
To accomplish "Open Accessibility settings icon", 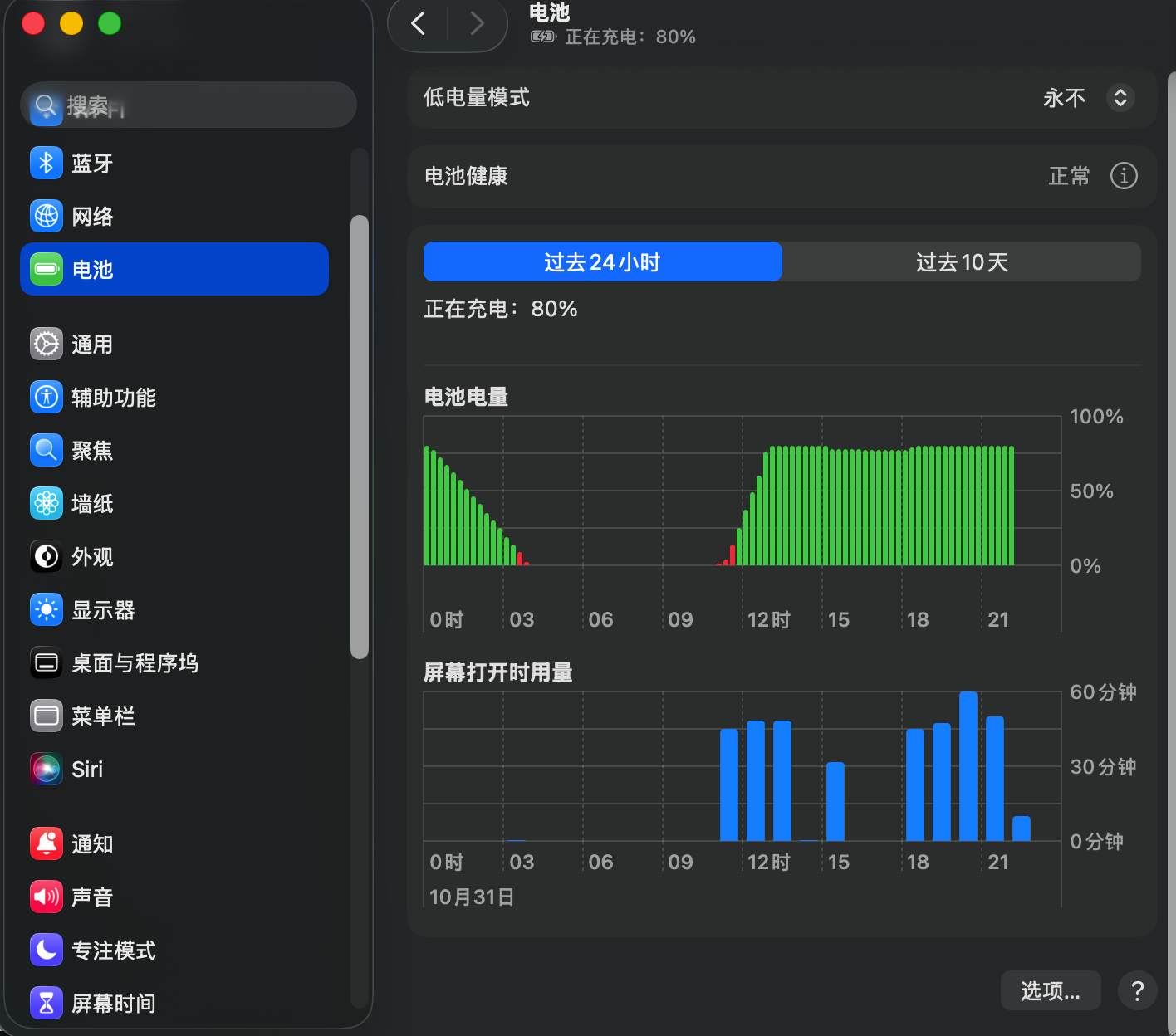I will pyautogui.click(x=47, y=397).
